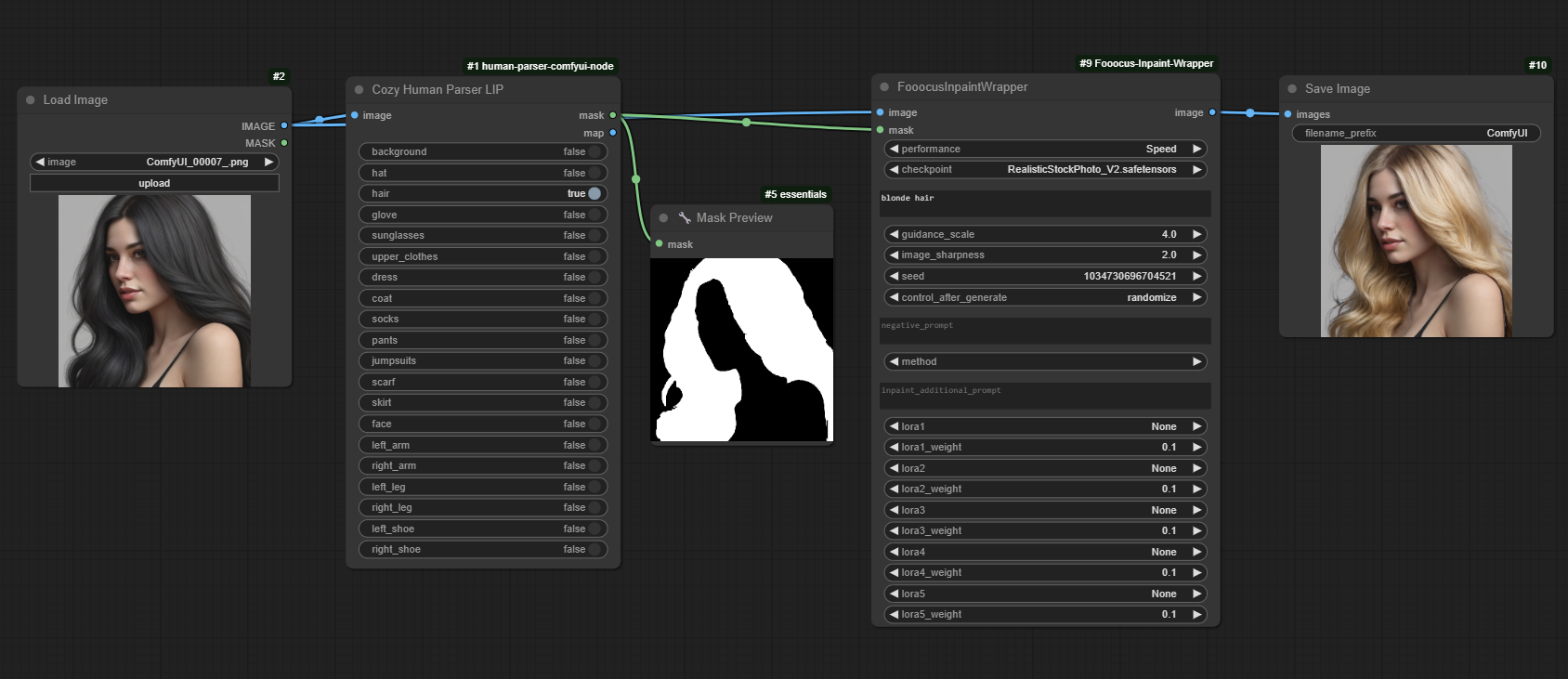Open the lora4 dropdown
Image resolution: width=1568 pixels, height=679 pixels.
pos(1045,552)
